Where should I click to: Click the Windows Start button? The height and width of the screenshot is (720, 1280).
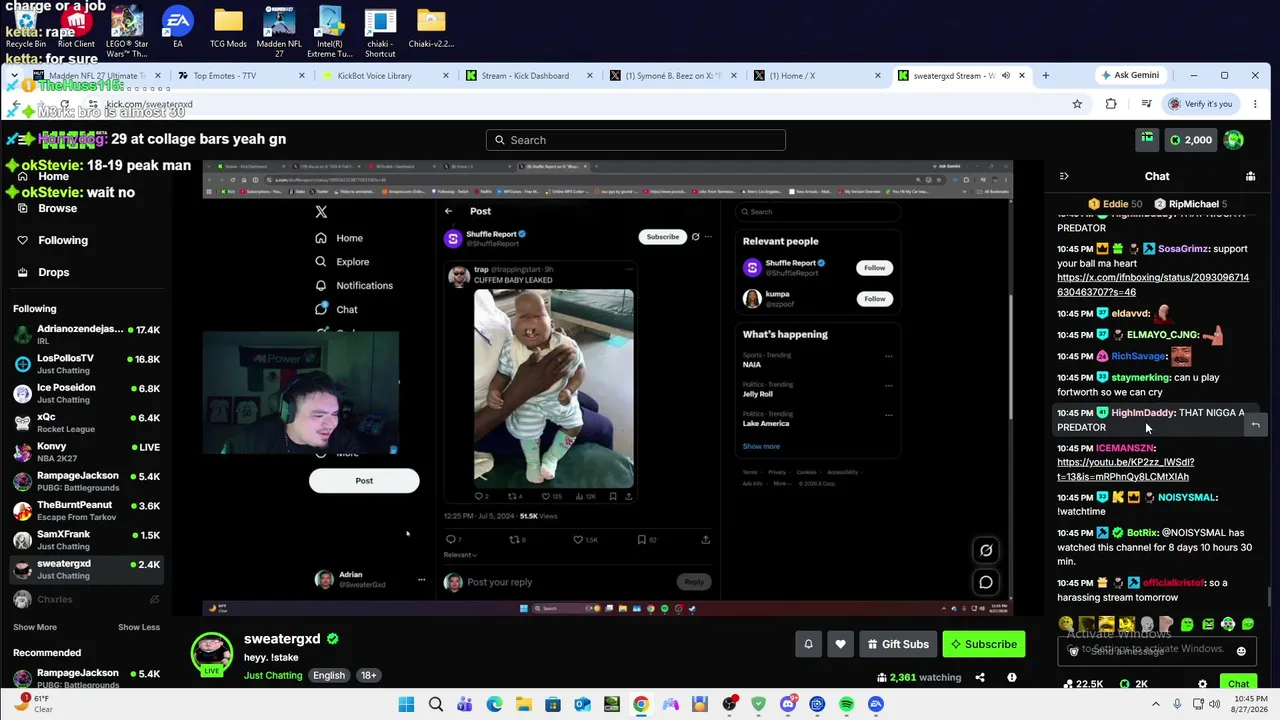tap(406, 704)
